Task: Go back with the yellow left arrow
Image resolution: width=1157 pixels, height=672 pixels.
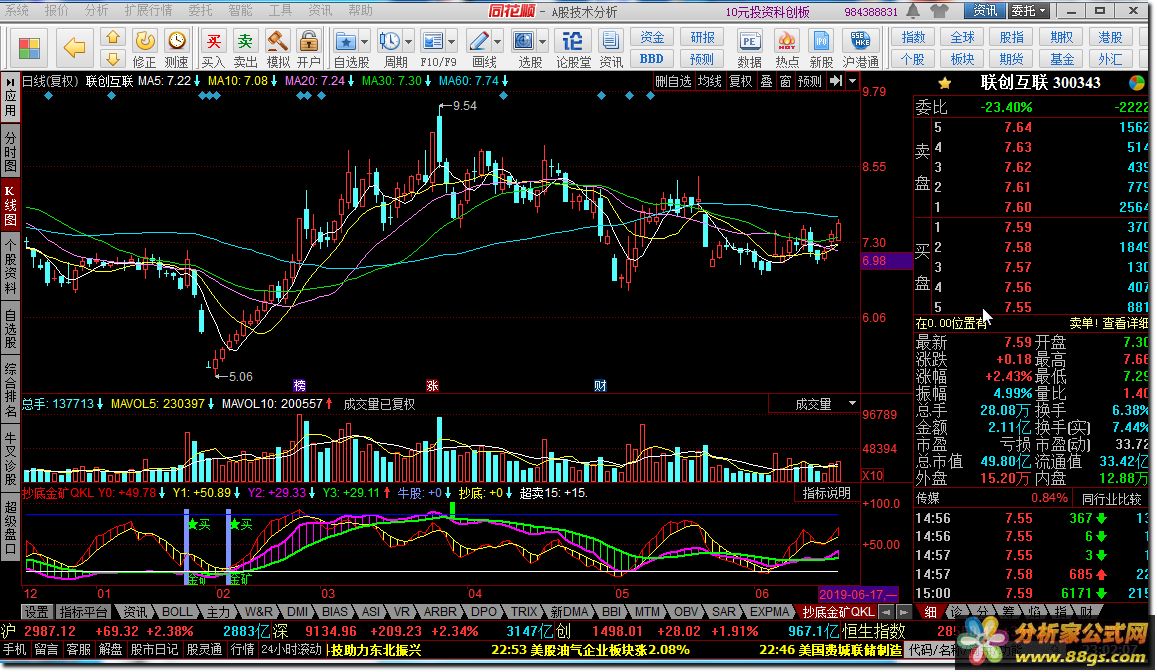Action: (x=75, y=48)
